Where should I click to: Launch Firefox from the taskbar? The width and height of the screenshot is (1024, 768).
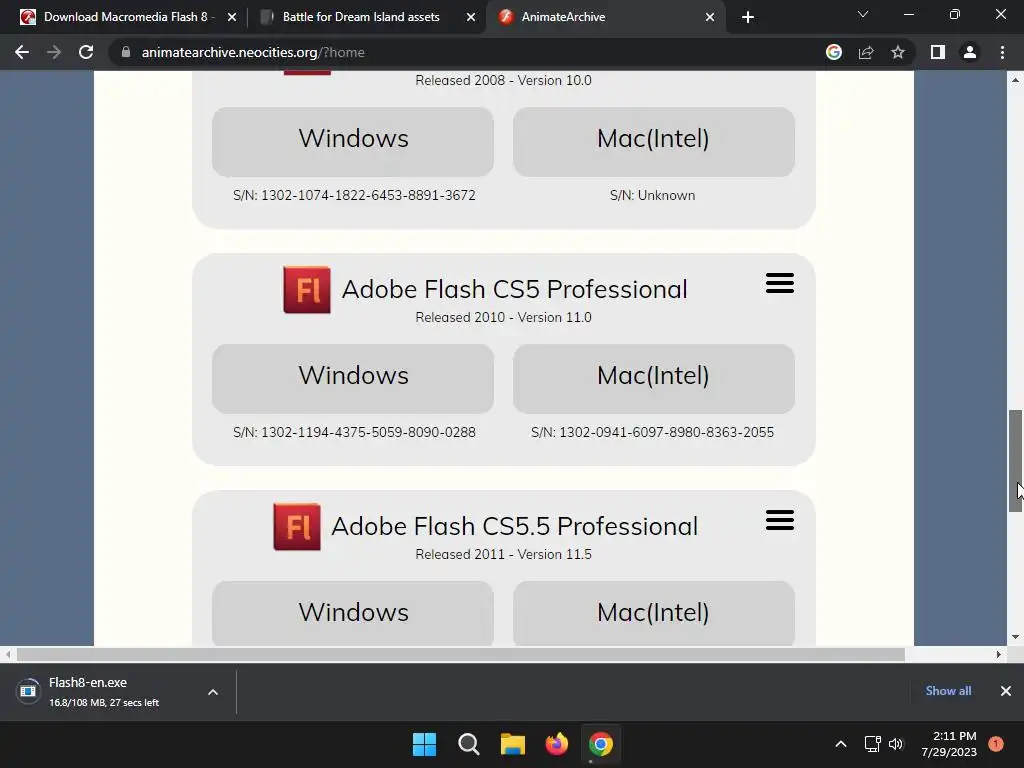pos(556,744)
